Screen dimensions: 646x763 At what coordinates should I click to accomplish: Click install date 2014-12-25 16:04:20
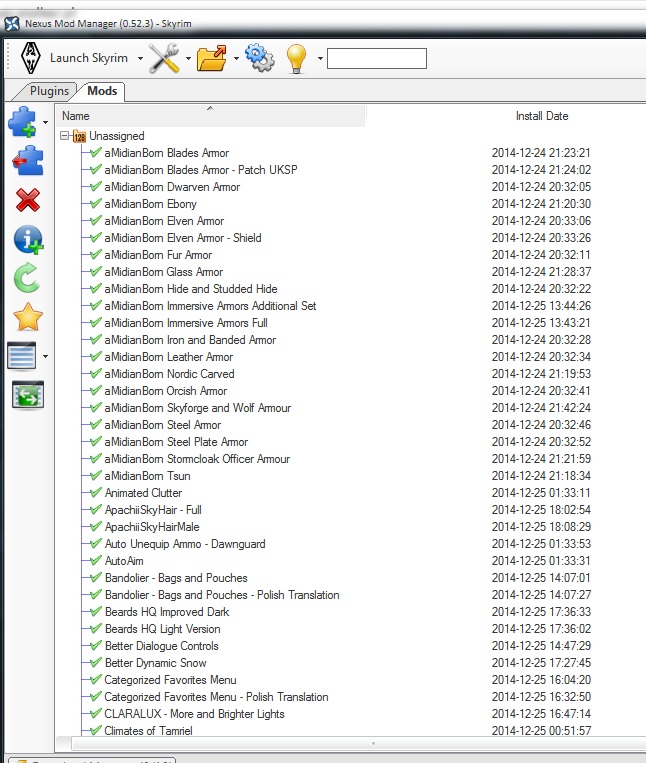coord(541,680)
